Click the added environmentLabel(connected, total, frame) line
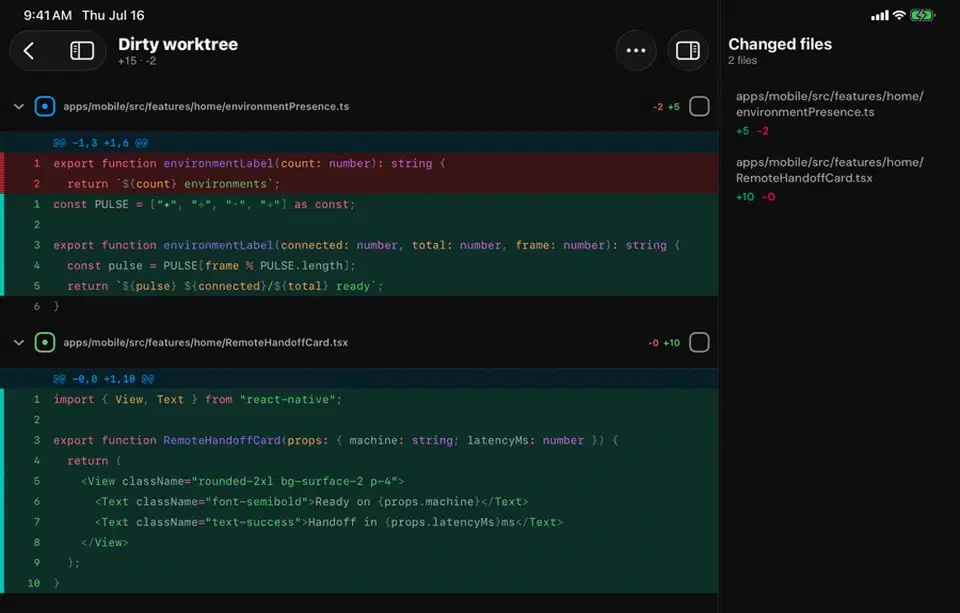The width and height of the screenshot is (960, 613). [x=359, y=245]
